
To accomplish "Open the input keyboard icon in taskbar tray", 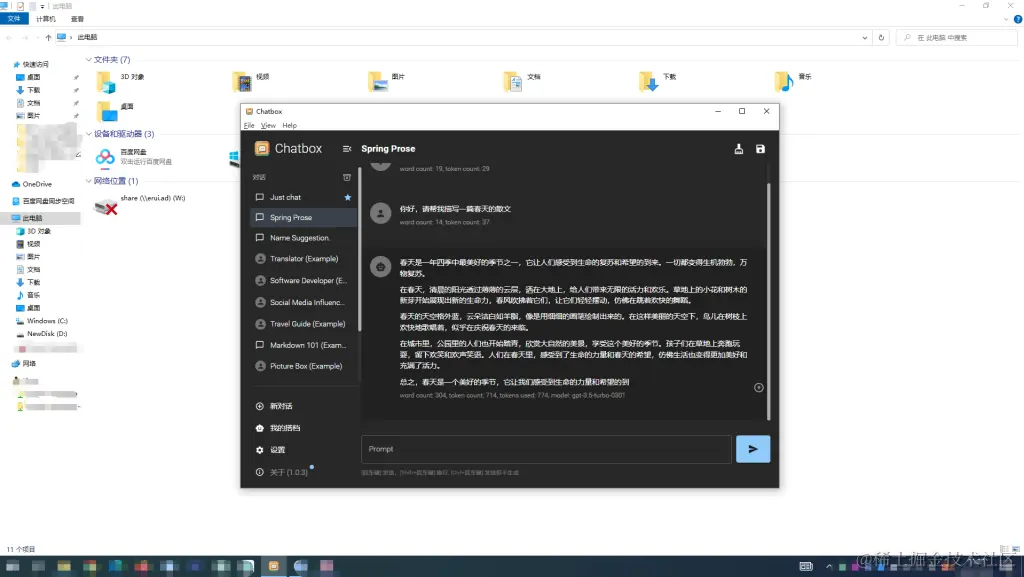I will pos(806,567).
